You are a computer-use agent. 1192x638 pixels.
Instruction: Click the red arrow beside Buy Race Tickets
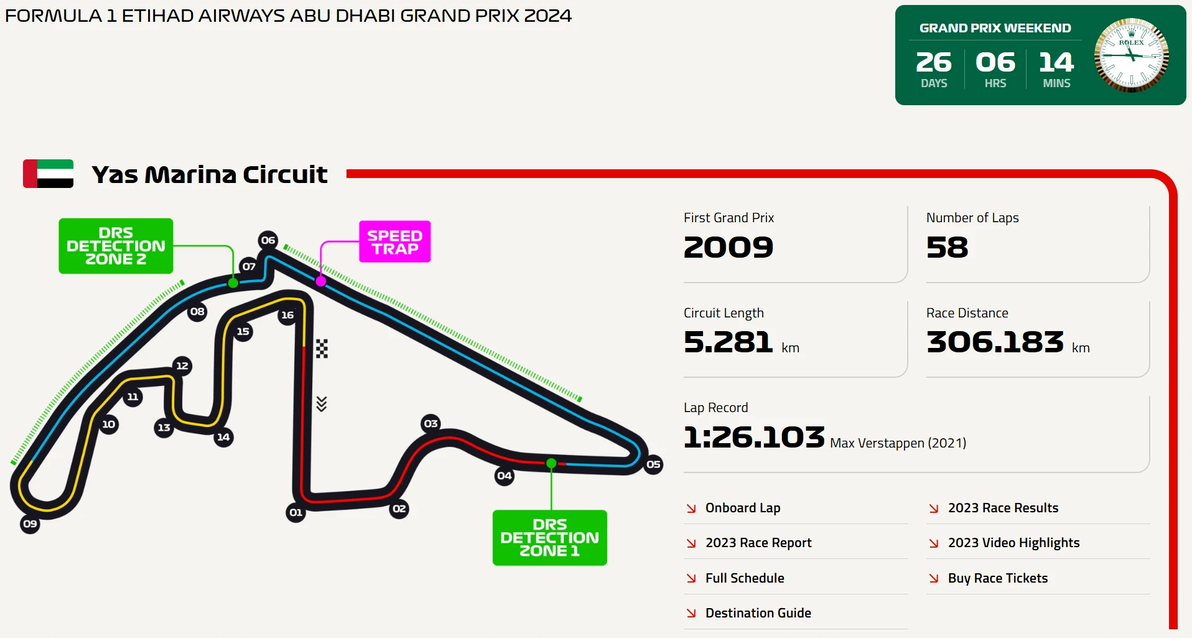pos(934,578)
